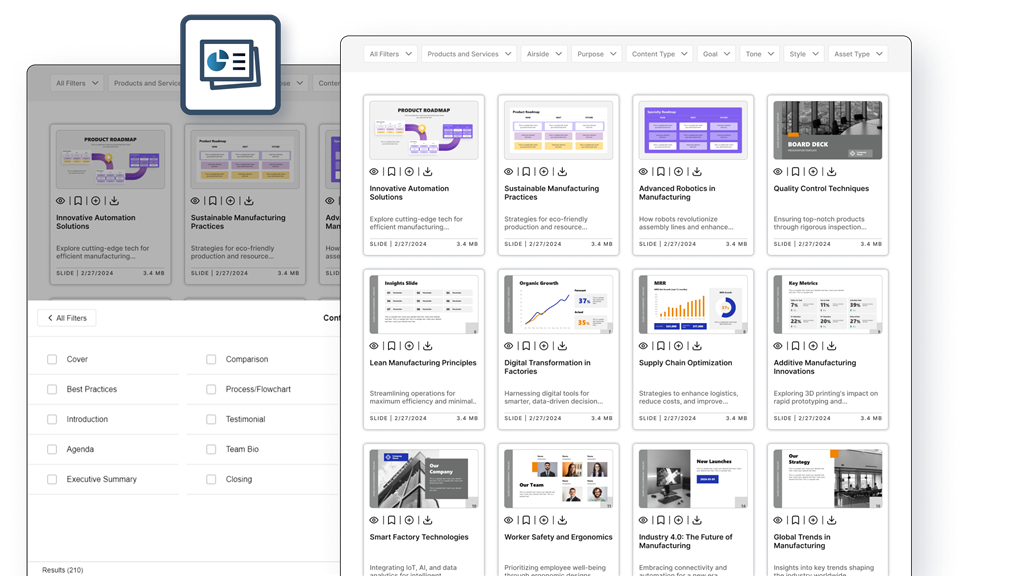The width and height of the screenshot is (1024, 576).
Task: Select the MRR chart slide thumbnail
Action: pos(692,303)
